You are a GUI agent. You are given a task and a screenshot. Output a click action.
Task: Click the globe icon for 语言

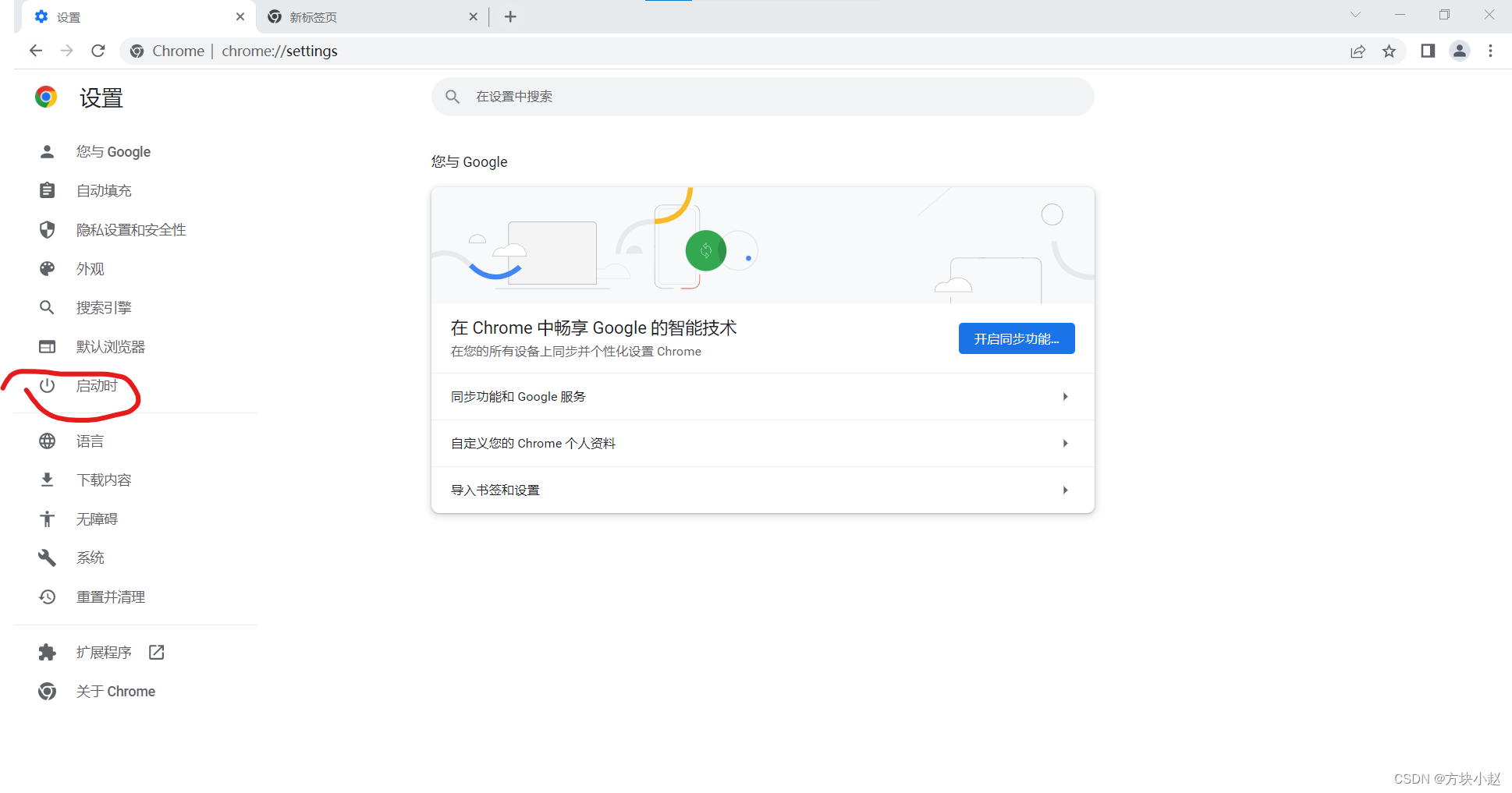(x=48, y=441)
